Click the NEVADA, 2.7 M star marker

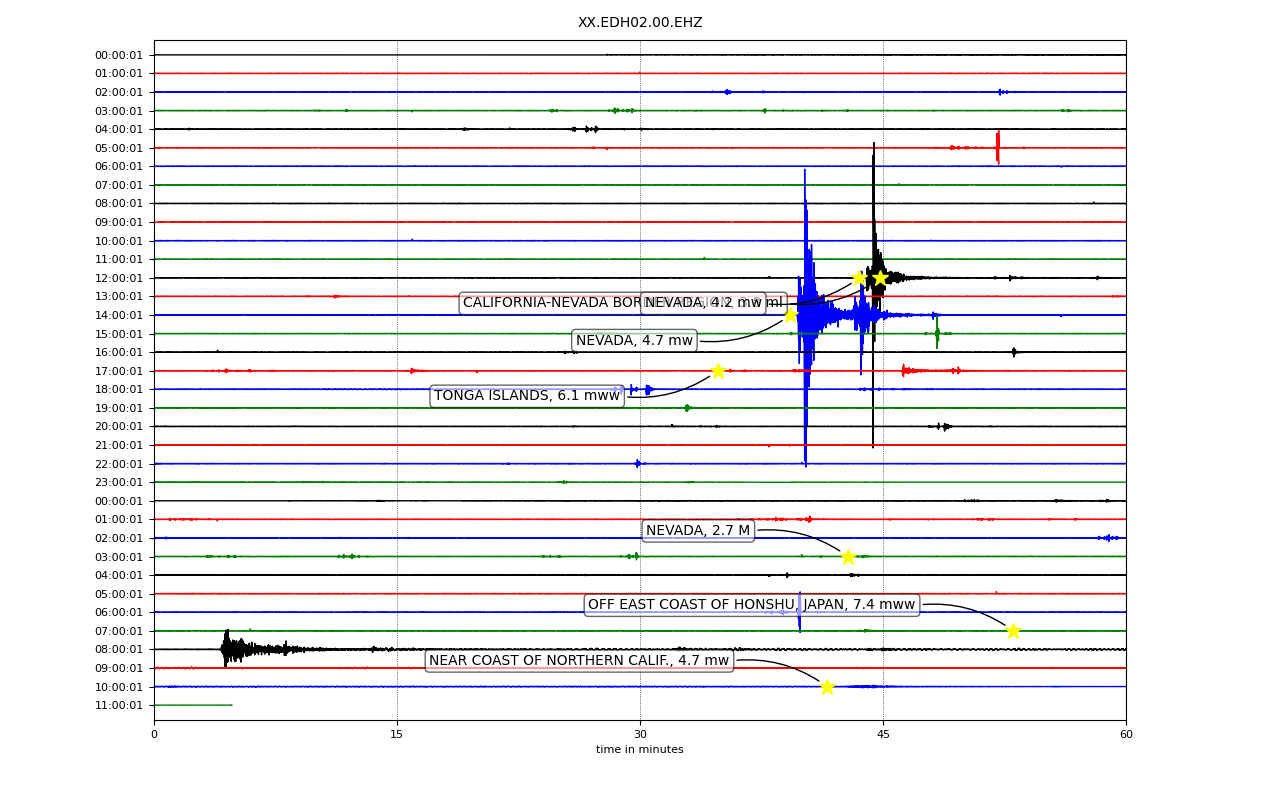(848, 556)
